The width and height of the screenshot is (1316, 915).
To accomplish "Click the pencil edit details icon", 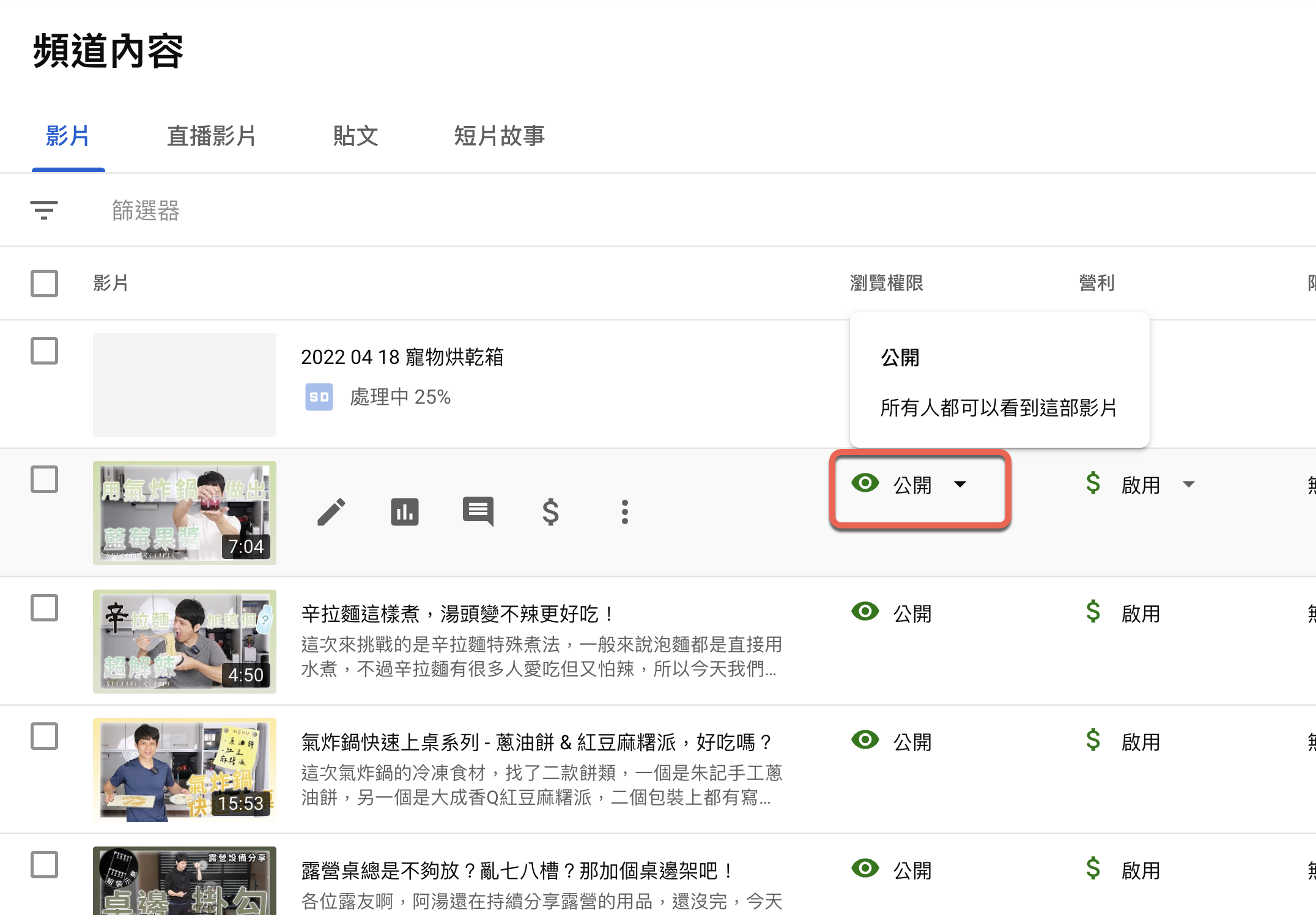I will point(331,512).
